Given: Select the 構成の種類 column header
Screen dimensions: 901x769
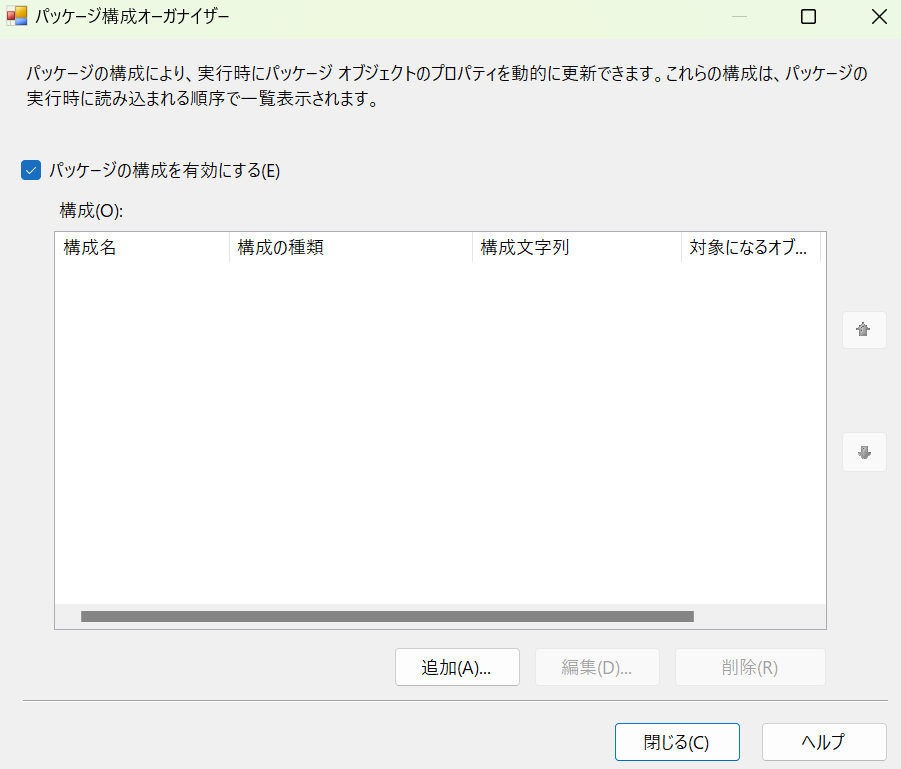Looking at the screenshot, I should point(351,248).
